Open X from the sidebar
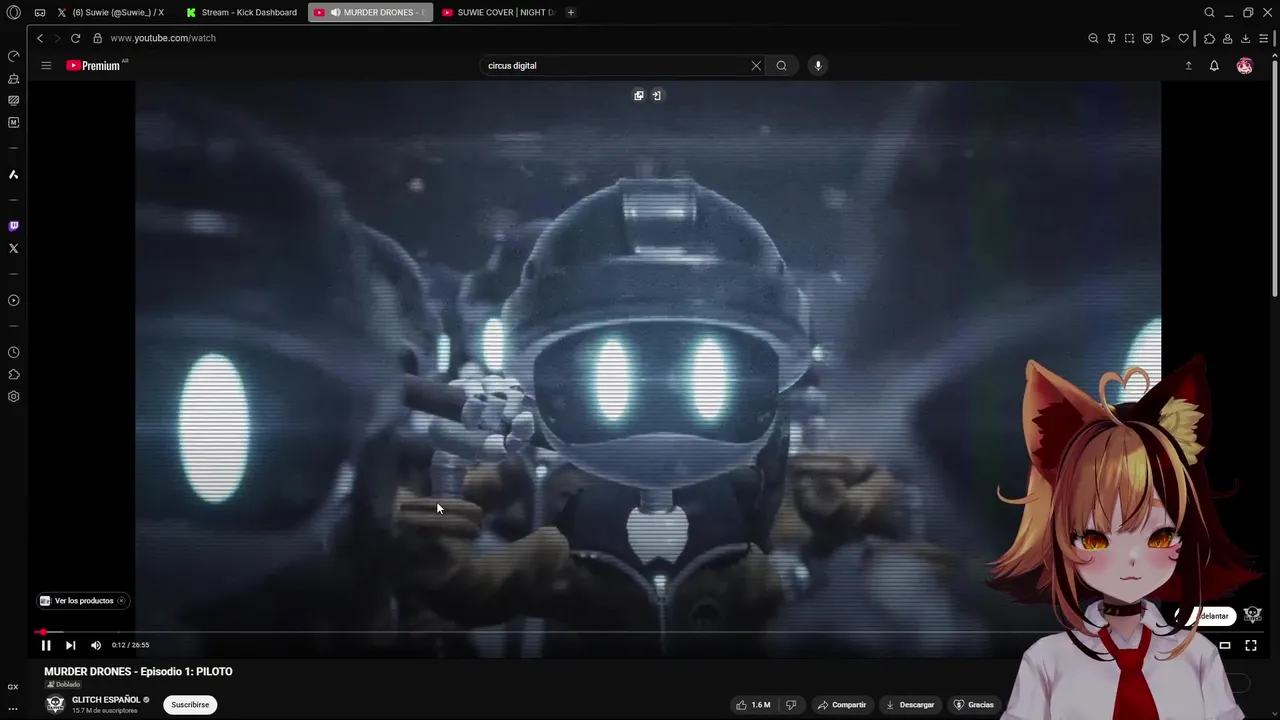 (13, 248)
